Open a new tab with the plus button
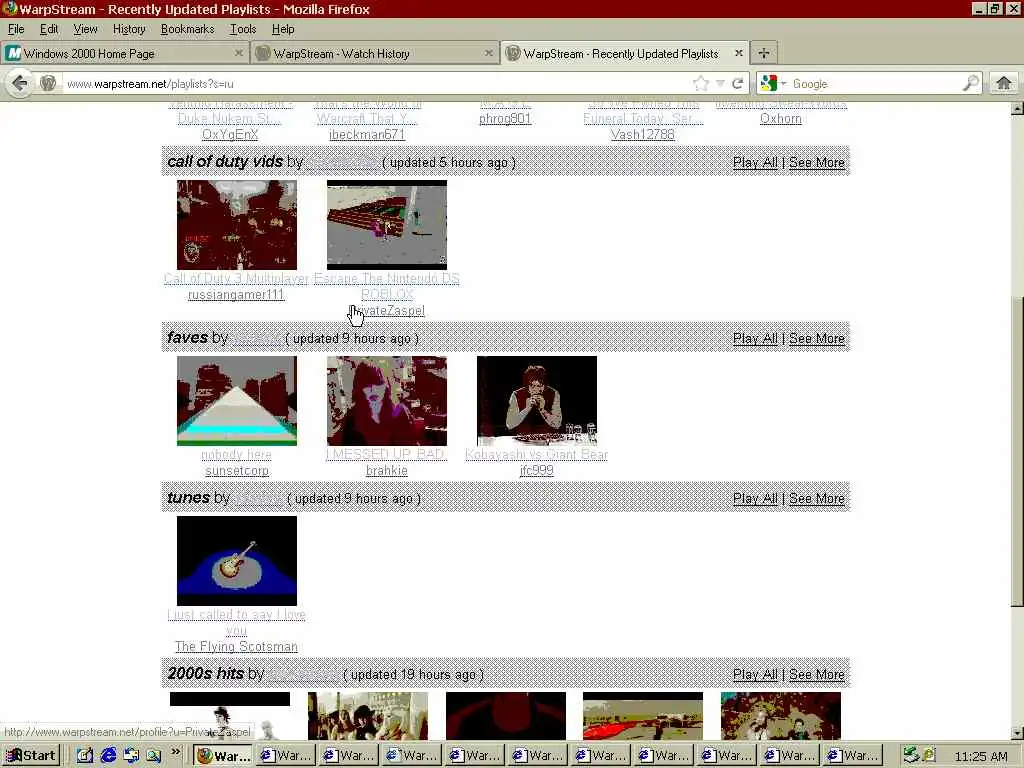The height and width of the screenshot is (768, 1024). coord(763,53)
